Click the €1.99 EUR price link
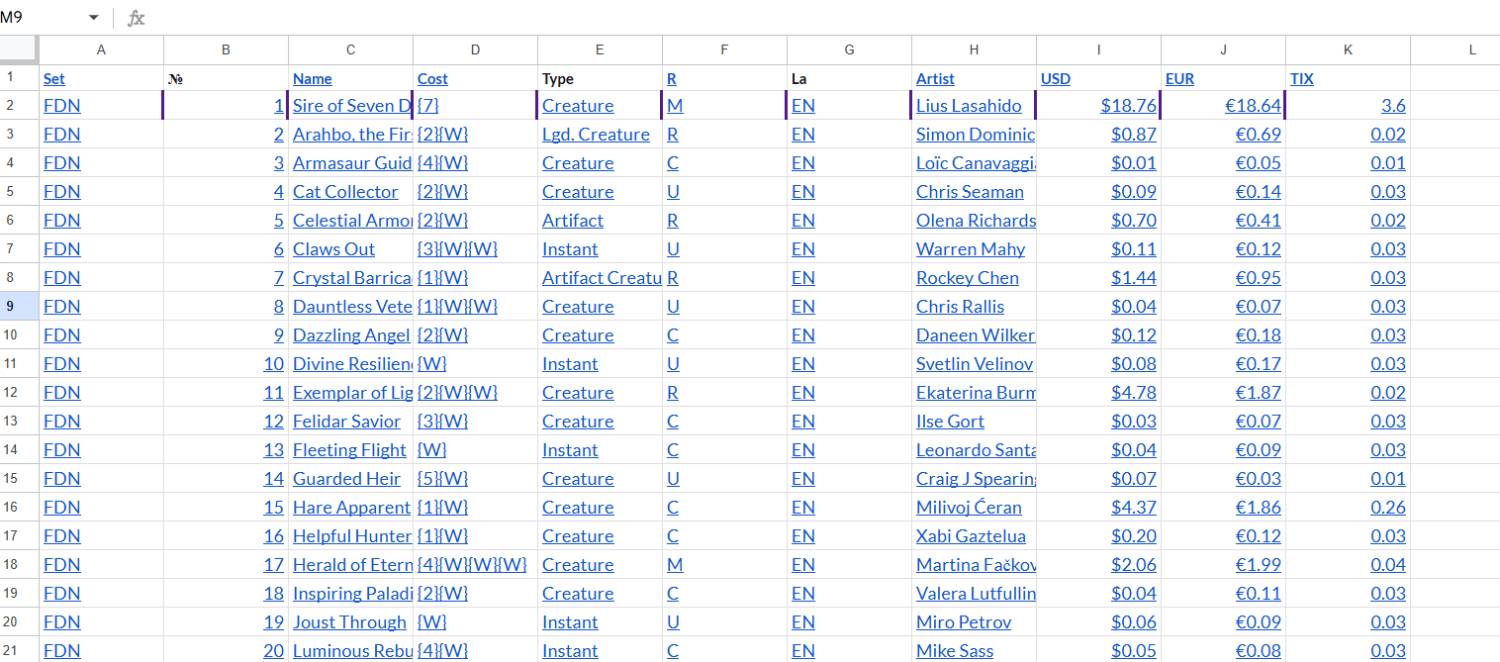Image resolution: width=1500 pixels, height=662 pixels. point(1257,565)
